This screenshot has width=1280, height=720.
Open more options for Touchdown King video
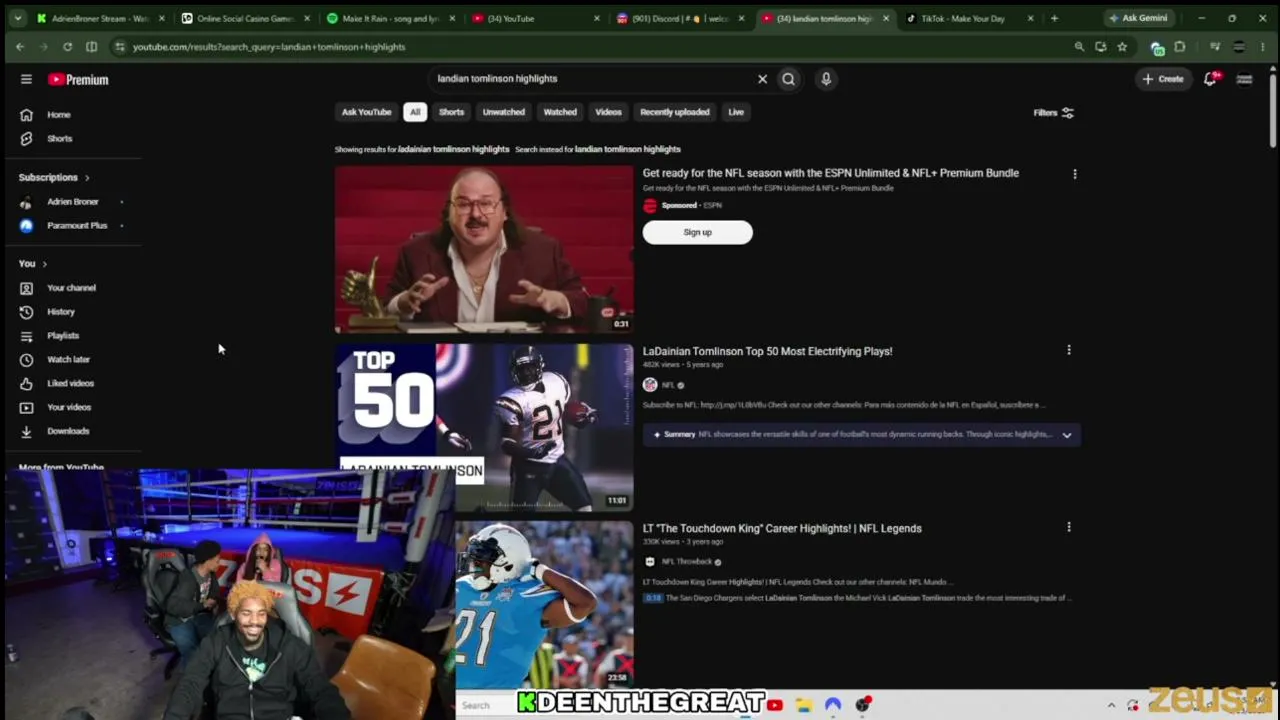click(1069, 527)
